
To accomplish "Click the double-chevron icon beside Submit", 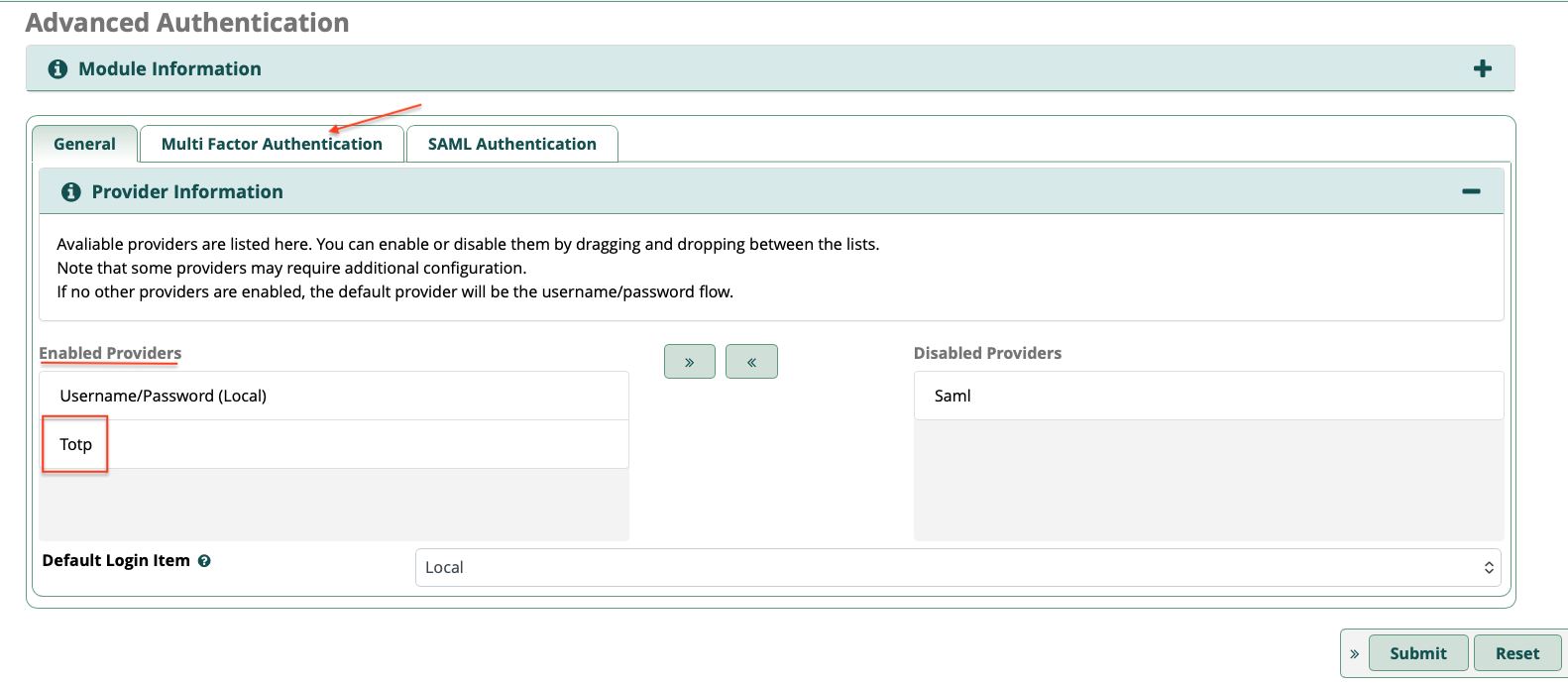I will [x=1354, y=654].
